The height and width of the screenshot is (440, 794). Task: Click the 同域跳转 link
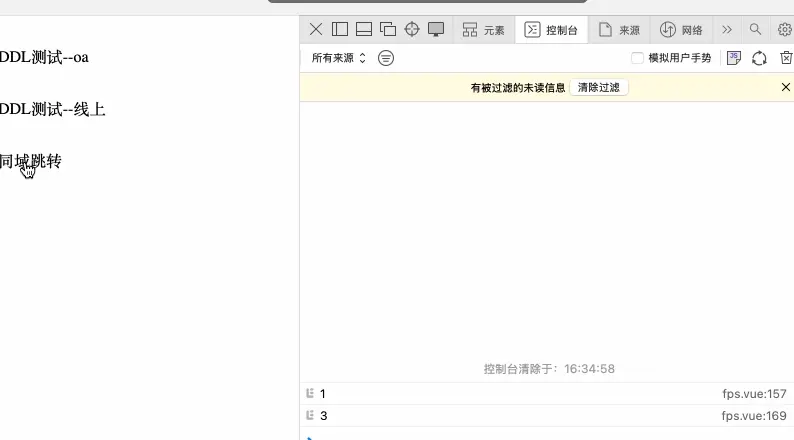pyautogui.click(x=31, y=161)
